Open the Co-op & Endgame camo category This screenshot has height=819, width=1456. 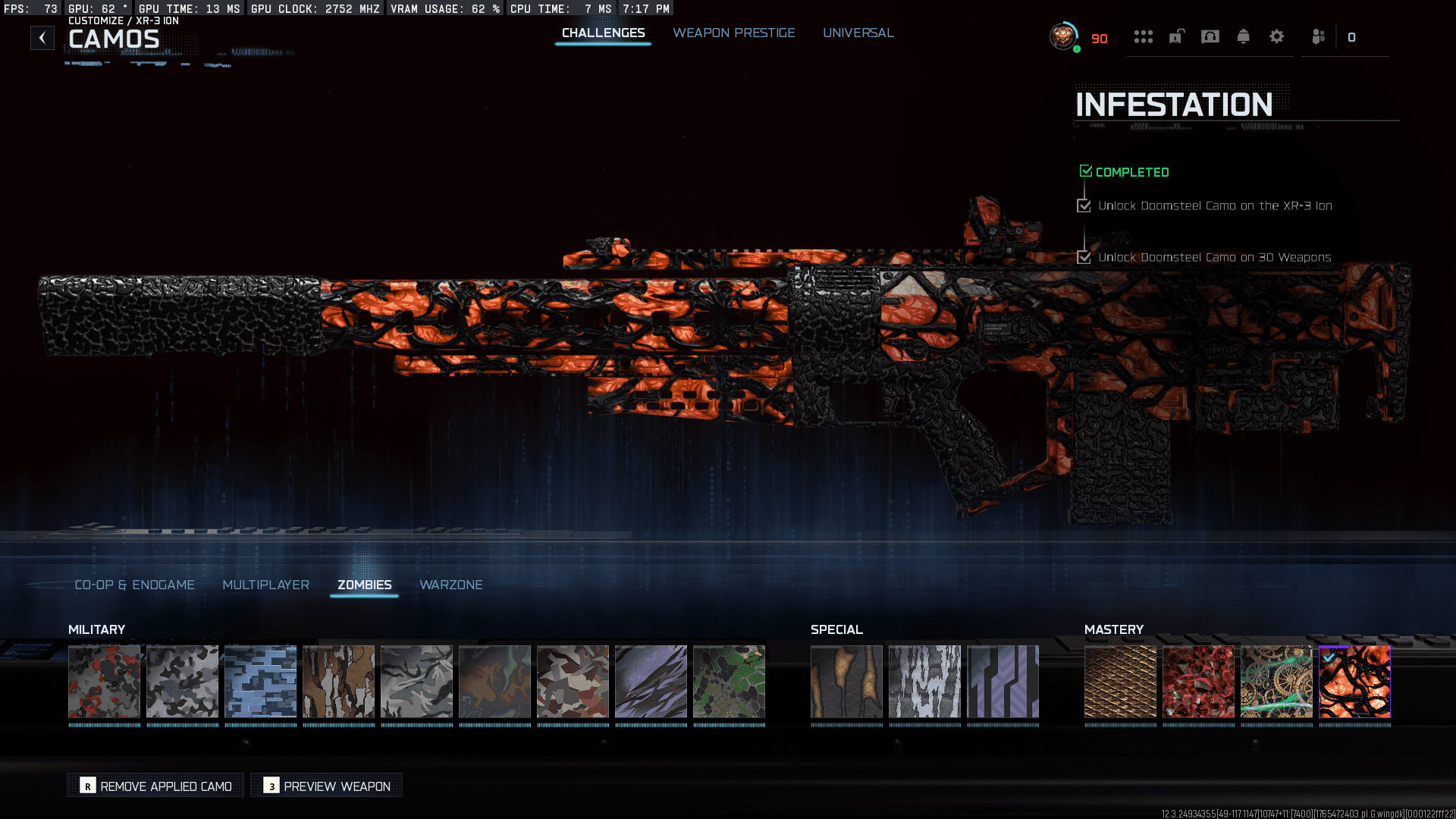134,585
